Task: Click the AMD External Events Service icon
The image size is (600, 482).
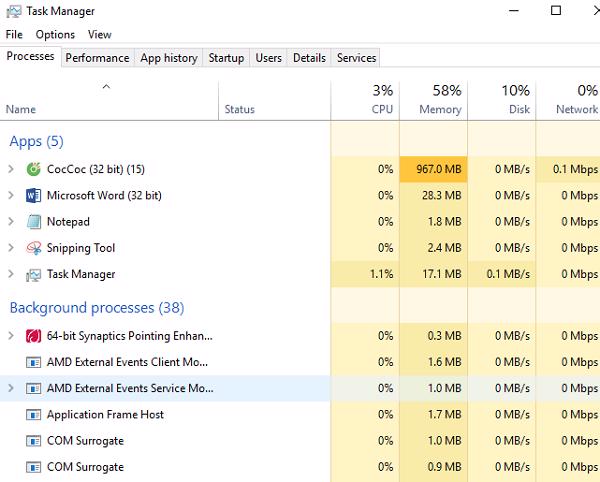Action: (x=33, y=389)
